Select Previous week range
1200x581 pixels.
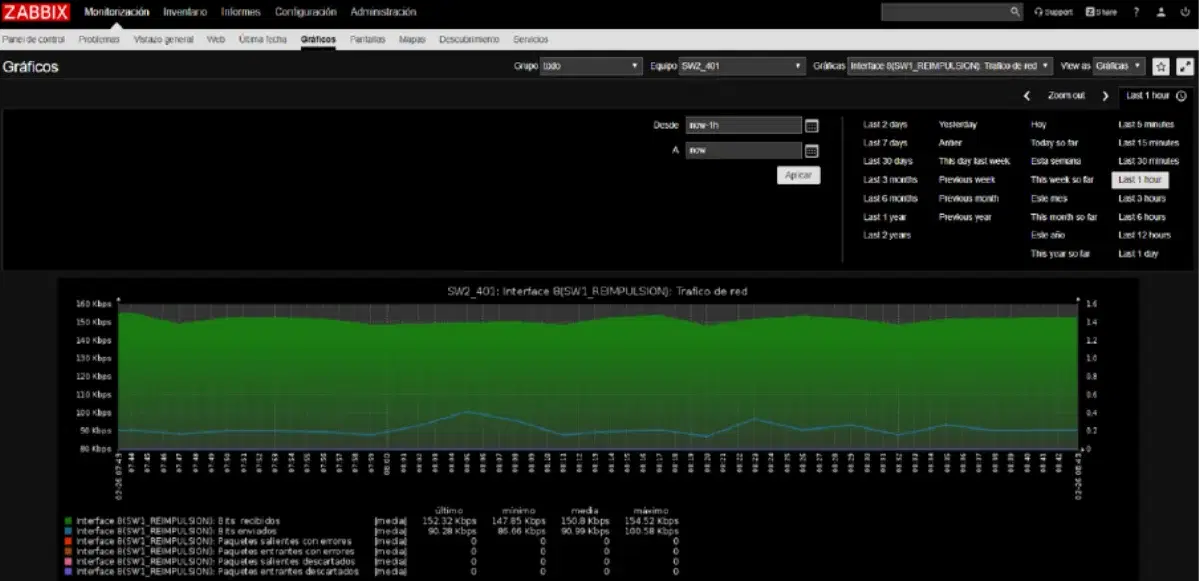point(966,180)
